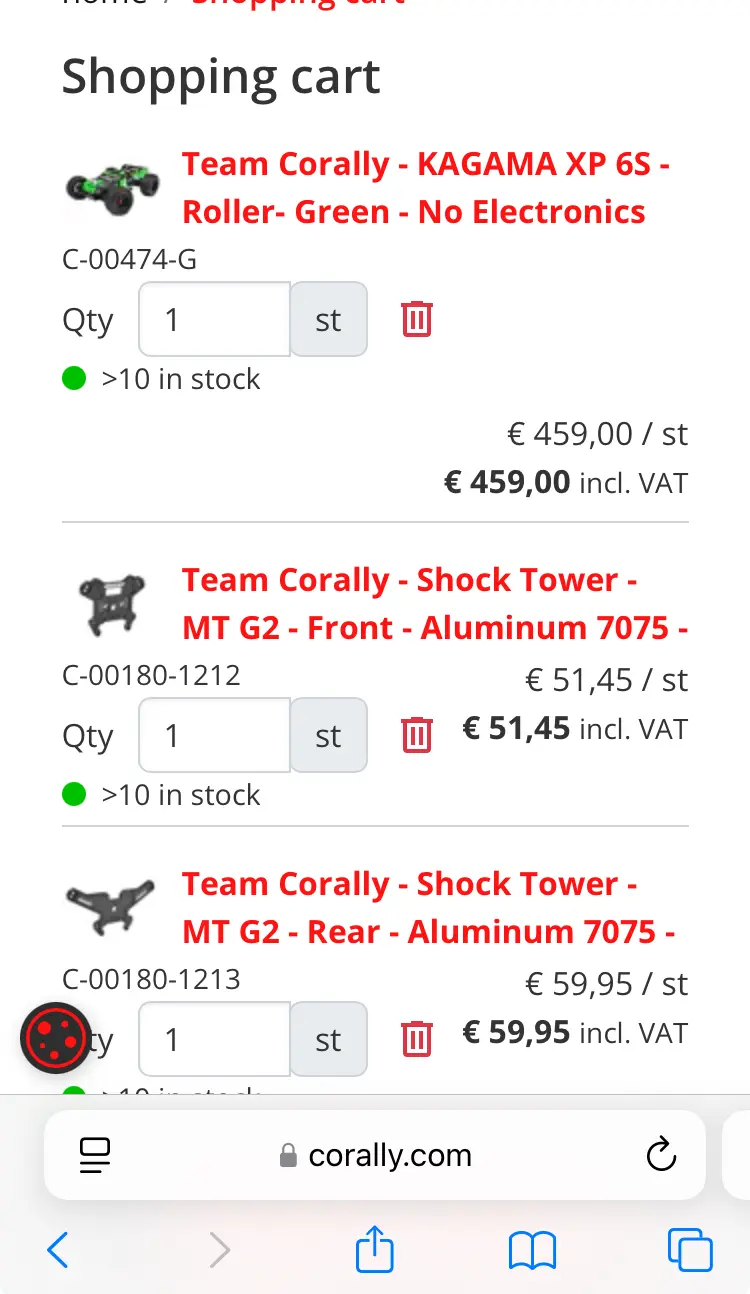Edit quantity for item C-00180-1212
Screen dimensions: 750x1294
click(215, 735)
